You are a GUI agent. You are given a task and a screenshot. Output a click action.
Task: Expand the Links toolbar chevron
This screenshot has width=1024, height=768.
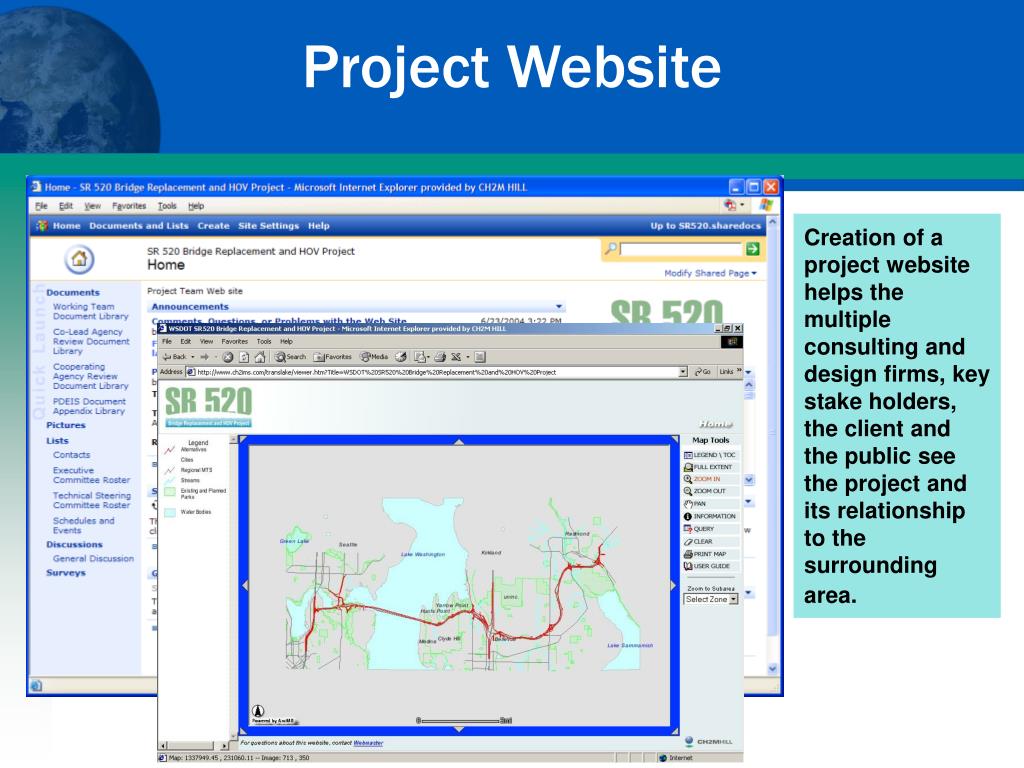pyautogui.click(x=739, y=371)
